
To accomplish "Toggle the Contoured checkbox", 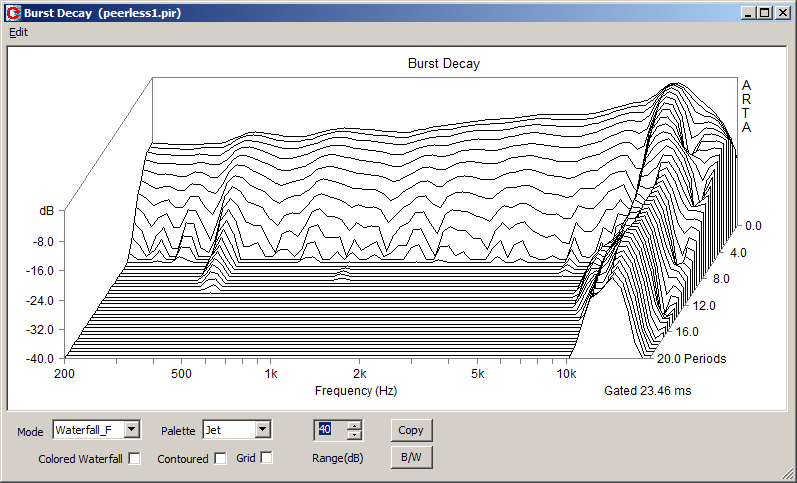I will point(220,458).
